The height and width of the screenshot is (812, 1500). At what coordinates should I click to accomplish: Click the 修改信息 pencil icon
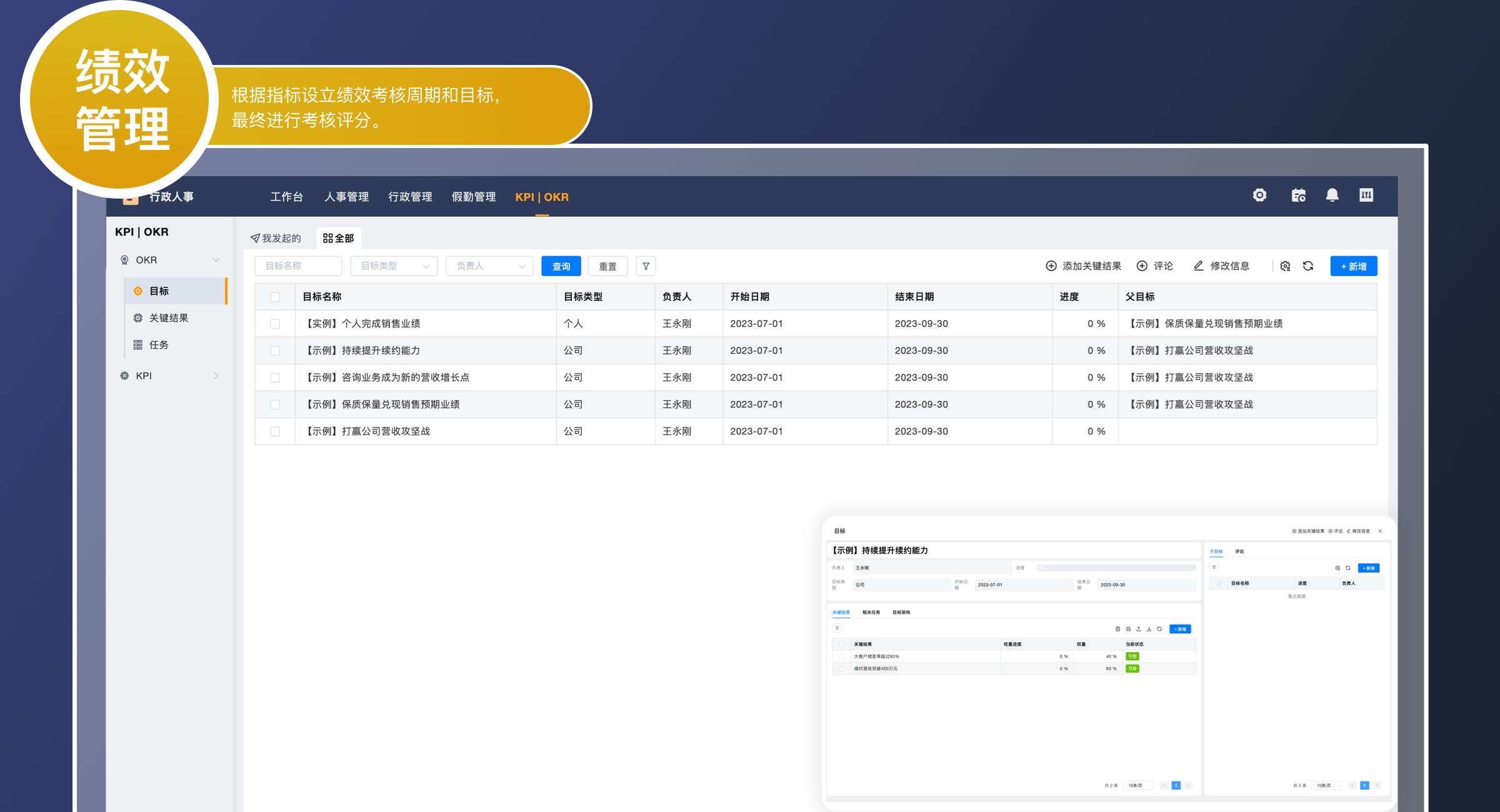1198,266
